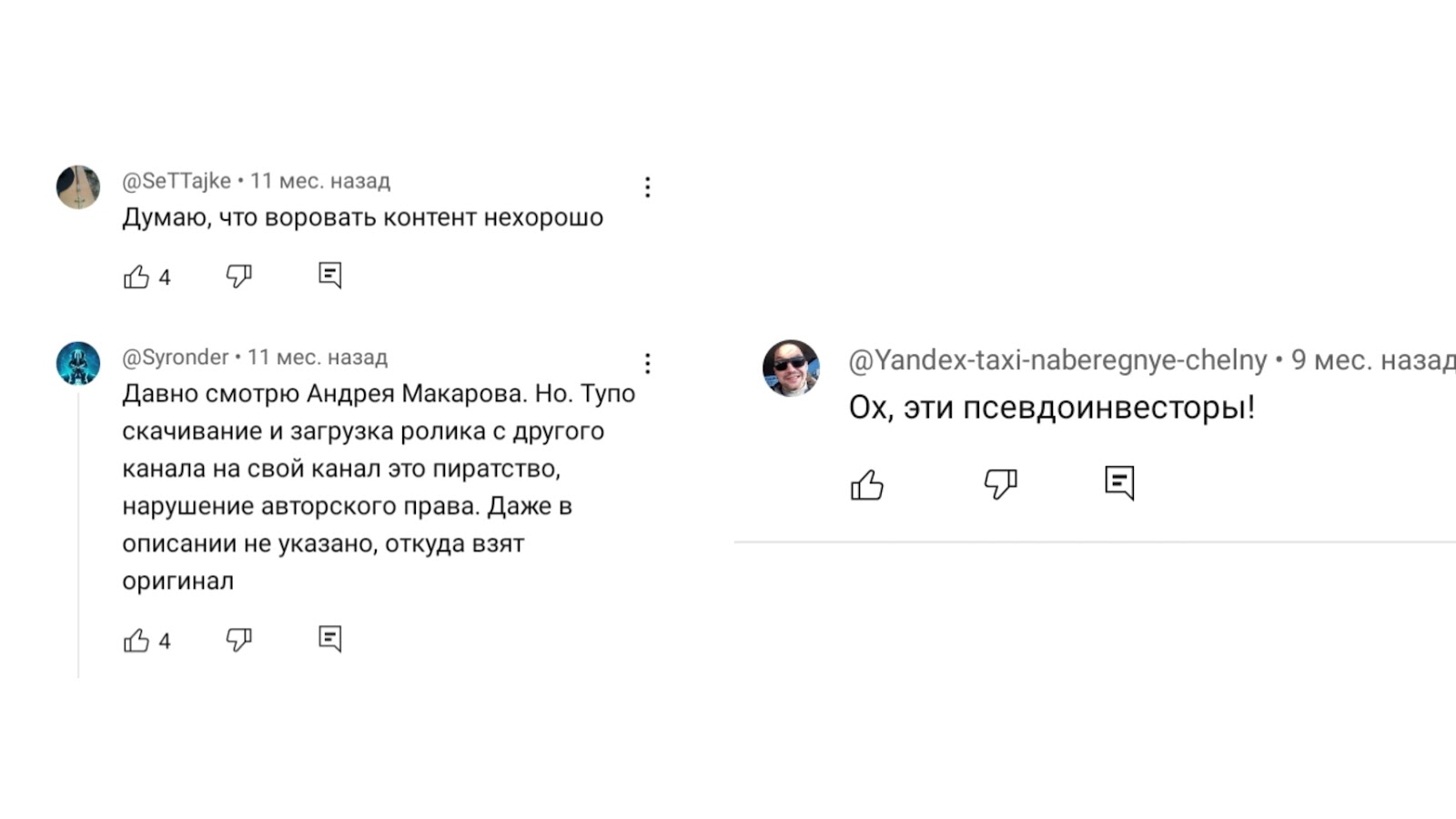Dislike the Yandex-taxi-naberegnye-chelny comment
The width and height of the screenshot is (1456, 819).
[1000, 483]
